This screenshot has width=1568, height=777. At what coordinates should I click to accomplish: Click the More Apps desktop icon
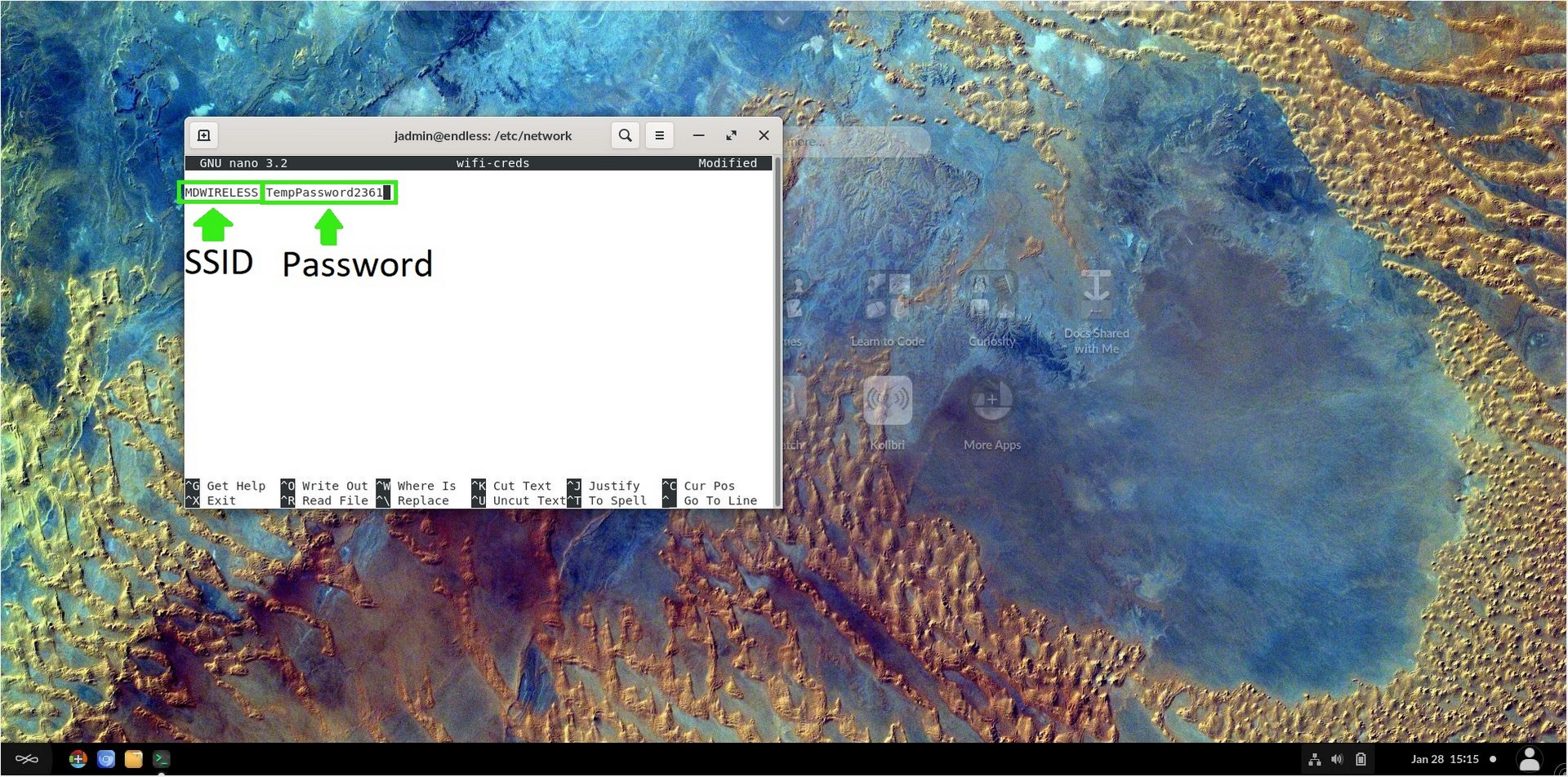(992, 412)
